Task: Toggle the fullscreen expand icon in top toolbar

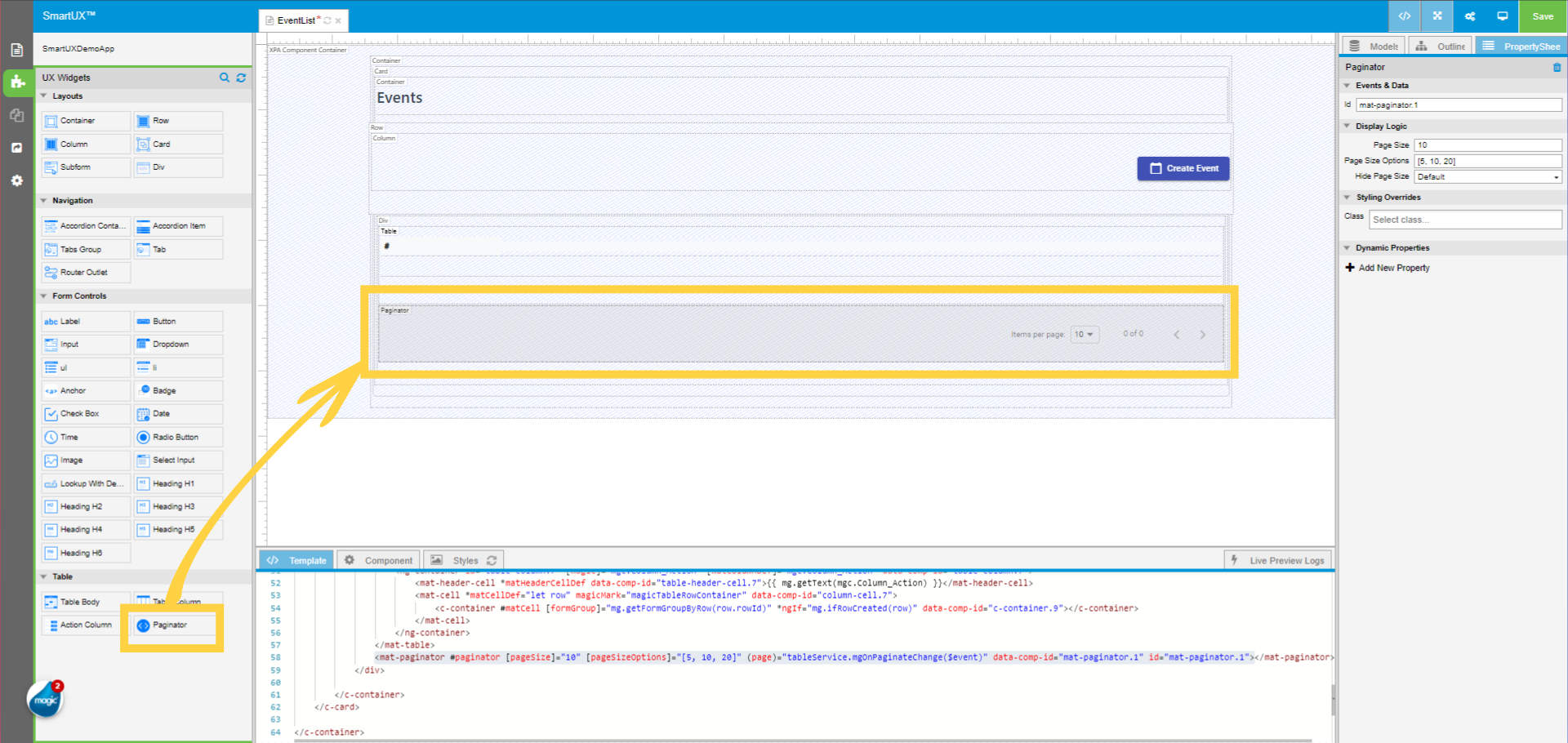Action: tap(1437, 16)
